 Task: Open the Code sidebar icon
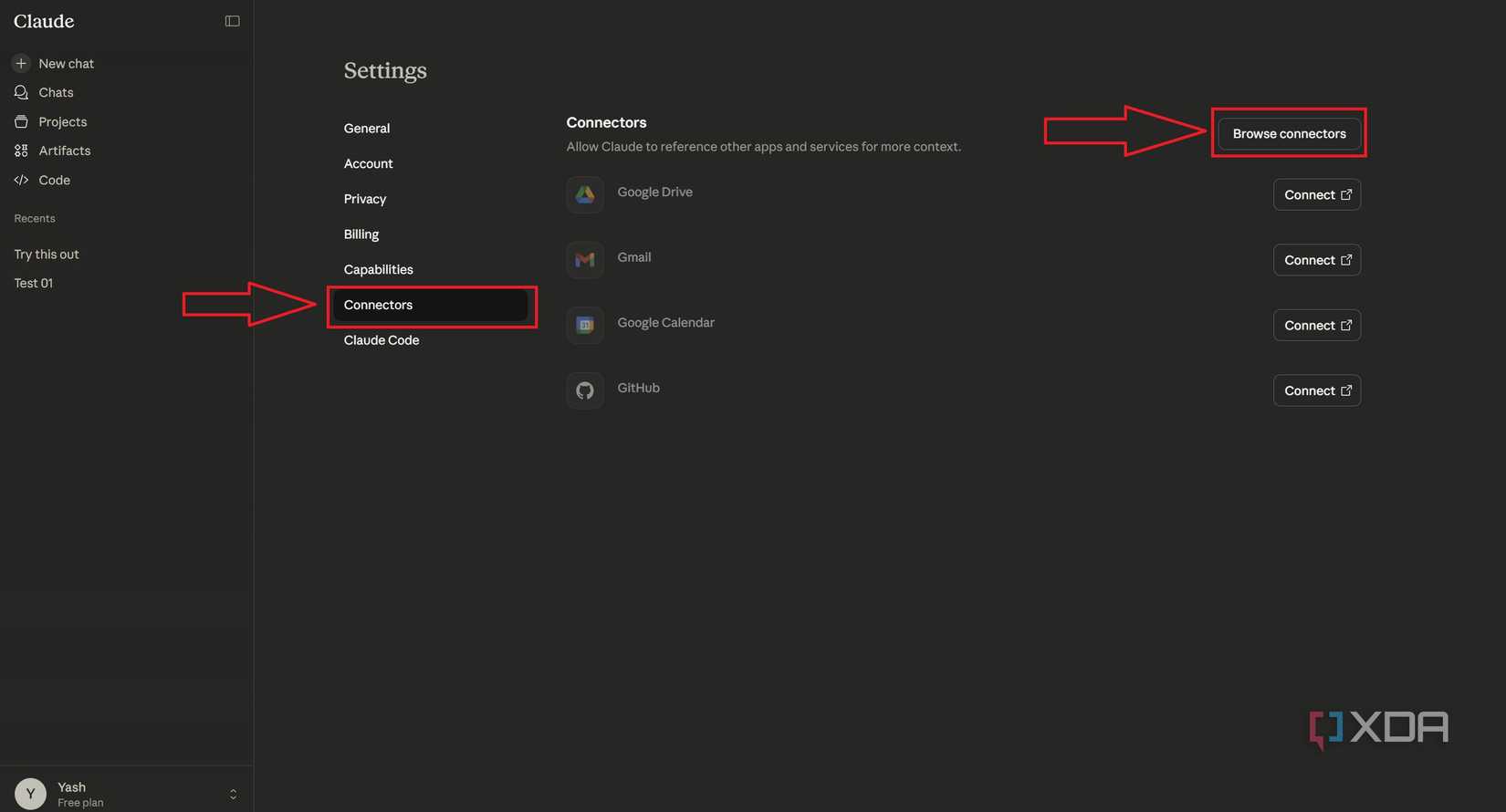(21, 180)
